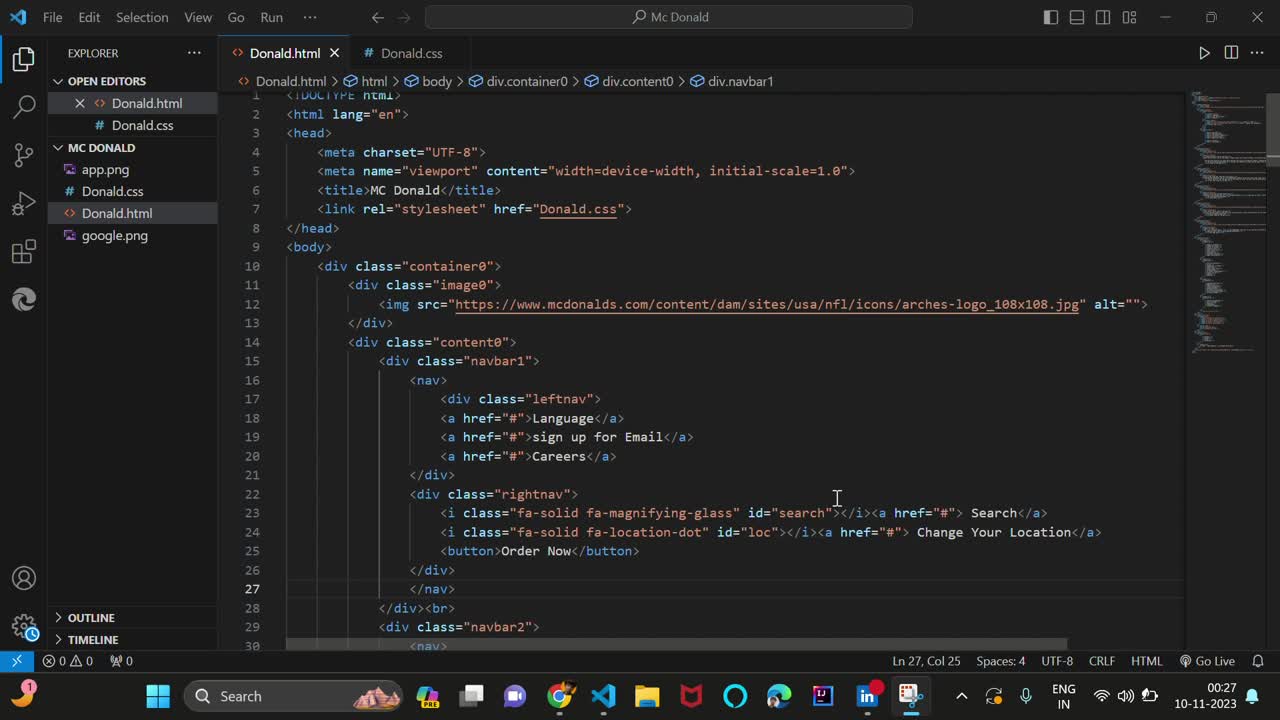Collapse the Open Editors section

click(x=106, y=81)
